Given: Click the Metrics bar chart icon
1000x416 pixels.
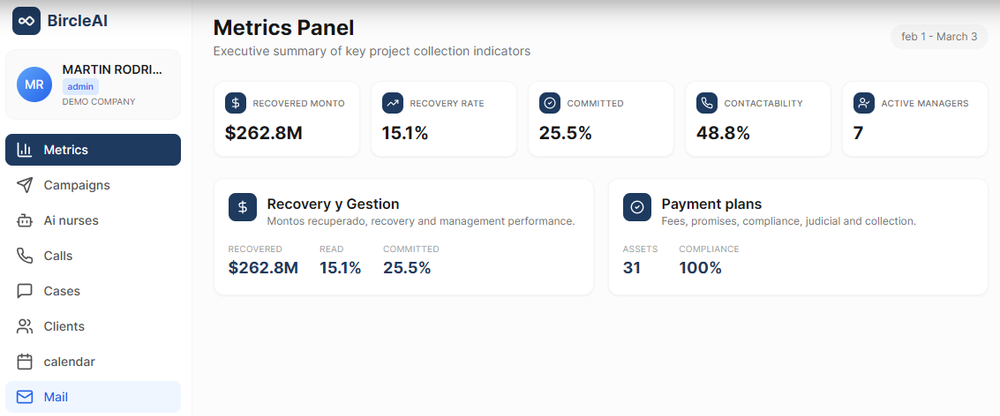Looking at the screenshot, I should coord(25,150).
